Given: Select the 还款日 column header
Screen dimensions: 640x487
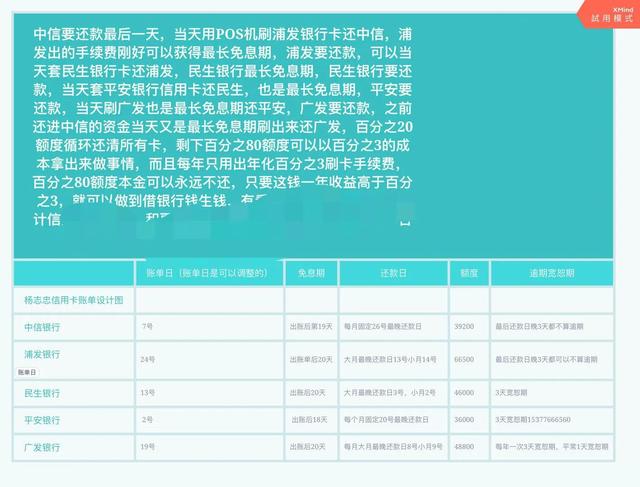Looking at the screenshot, I should pos(393,273).
